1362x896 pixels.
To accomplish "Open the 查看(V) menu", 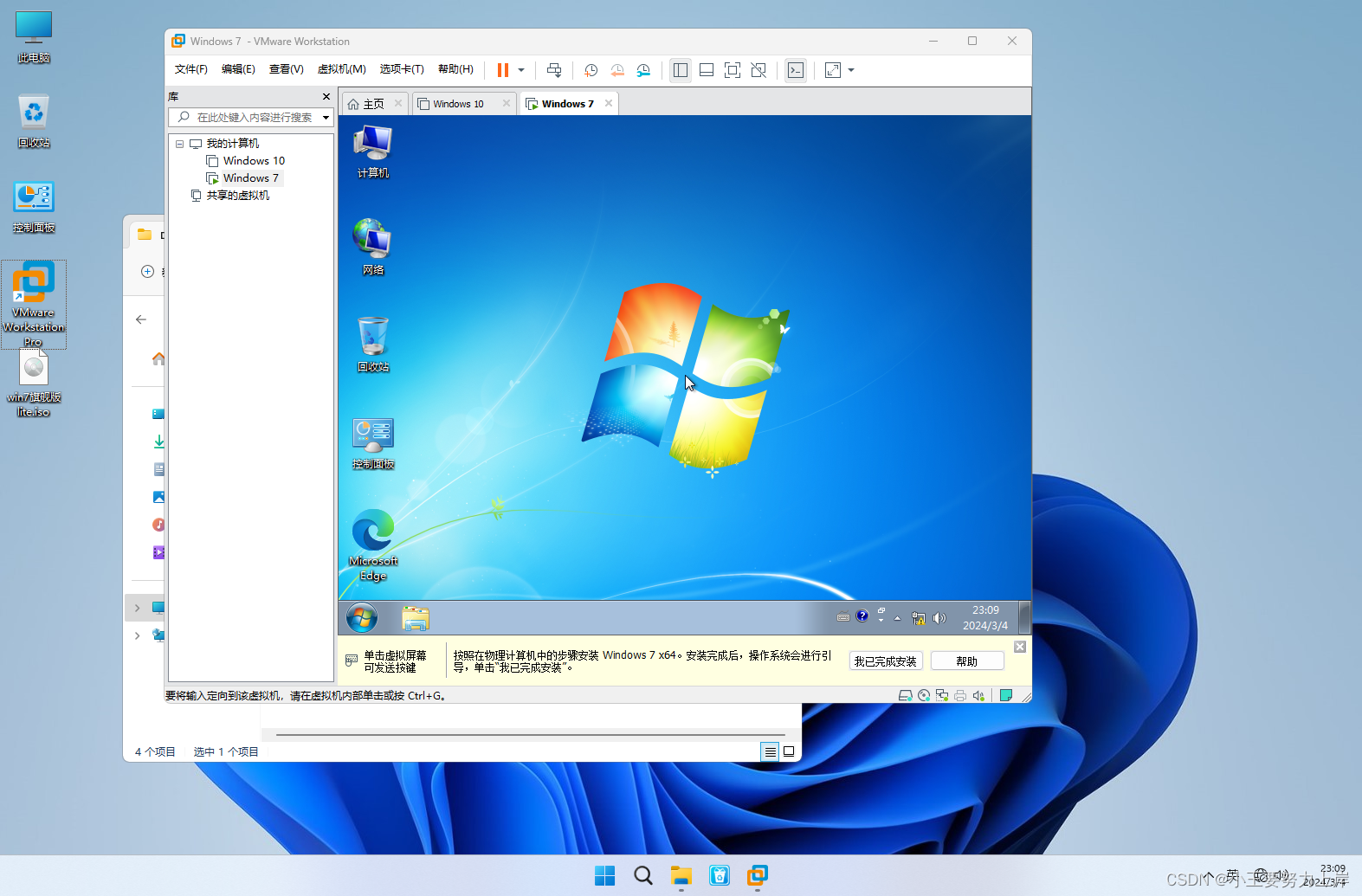I will (x=286, y=69).
